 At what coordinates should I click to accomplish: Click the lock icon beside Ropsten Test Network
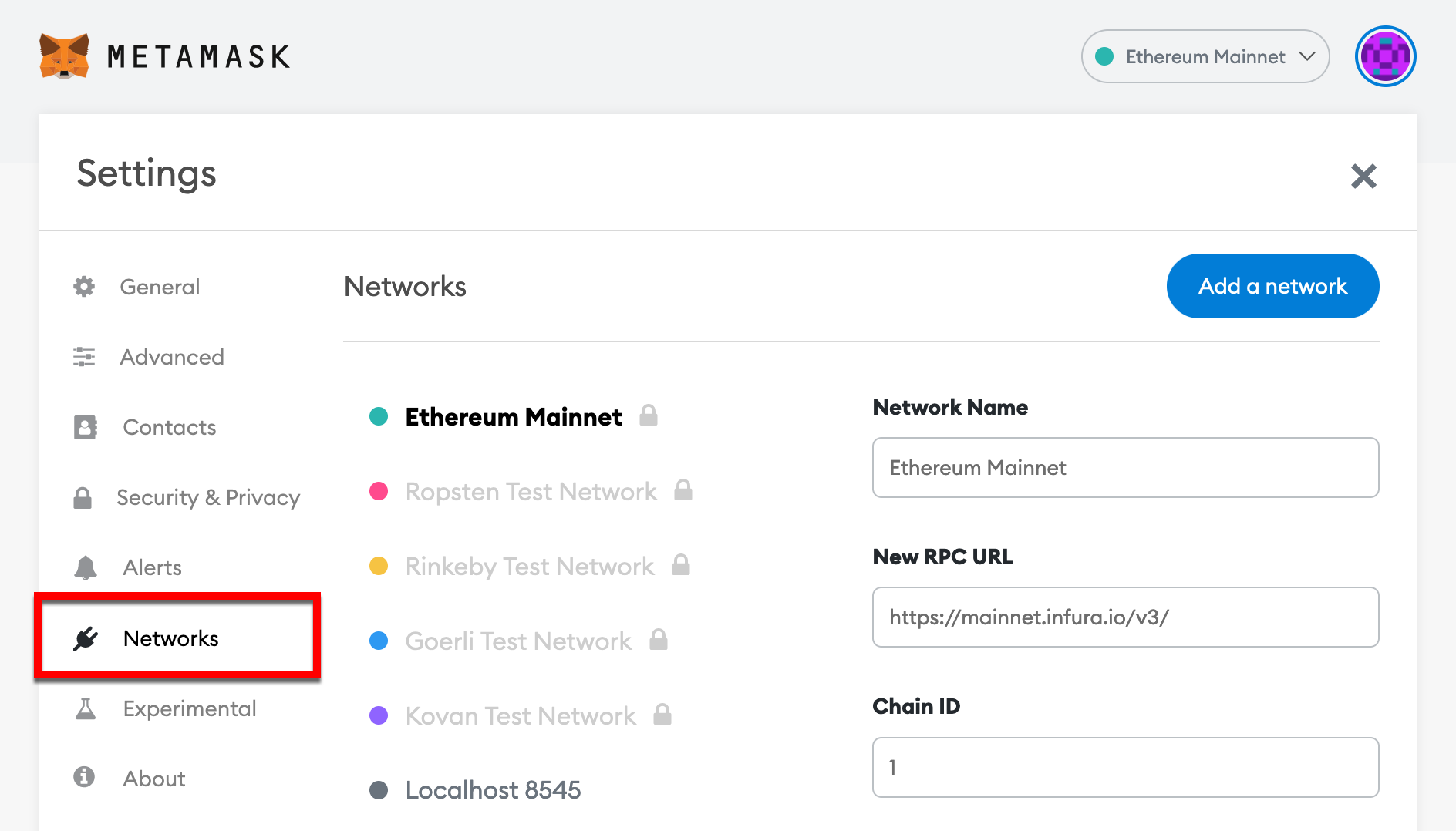point(683,490)
